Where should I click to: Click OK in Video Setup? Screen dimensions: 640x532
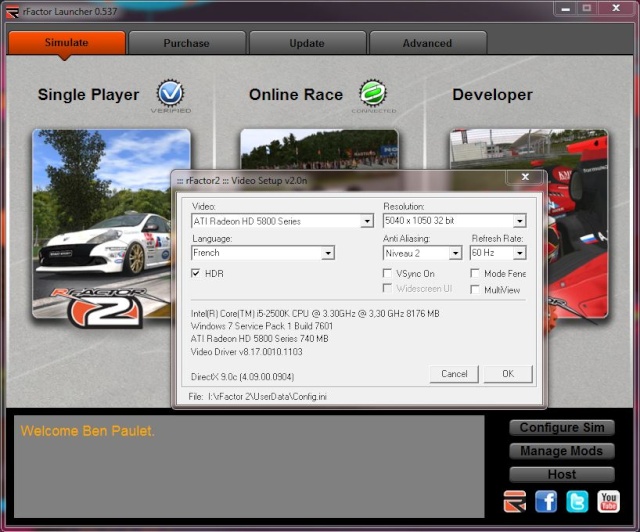tap(508, 374)
